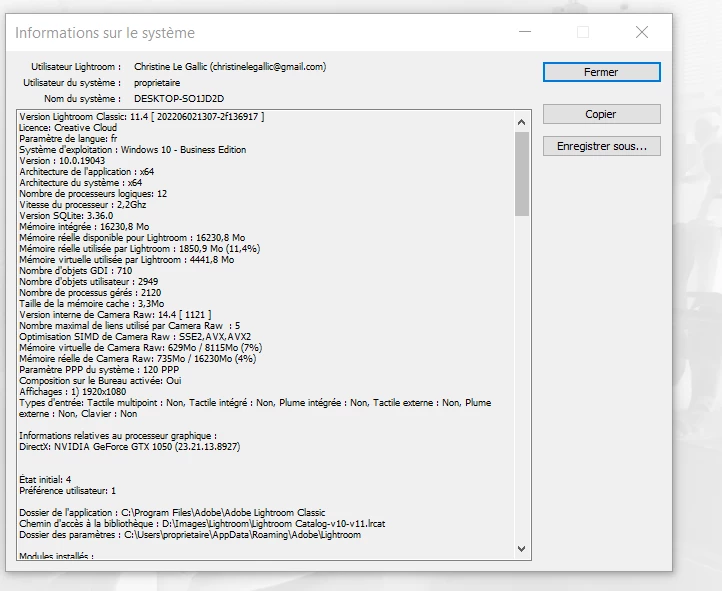Viewport: 722px width, 591px height.
Task: Click the Camera Raw internal version 14.4 line
Action: click(116, 315)
